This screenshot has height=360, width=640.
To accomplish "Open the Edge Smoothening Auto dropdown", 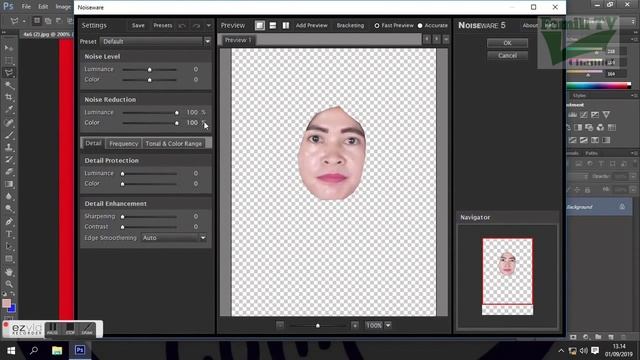I will [203, 238].
